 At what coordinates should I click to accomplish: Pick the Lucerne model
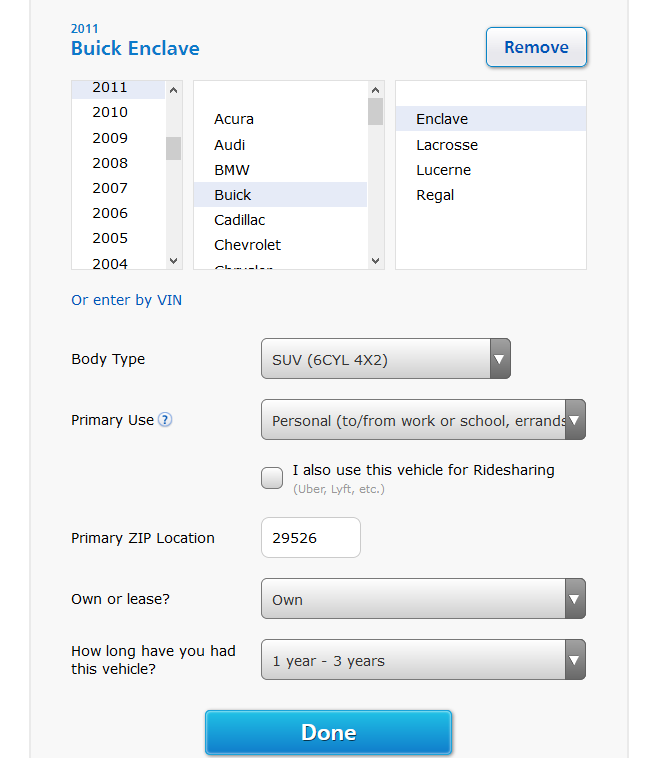click(491, 170)
